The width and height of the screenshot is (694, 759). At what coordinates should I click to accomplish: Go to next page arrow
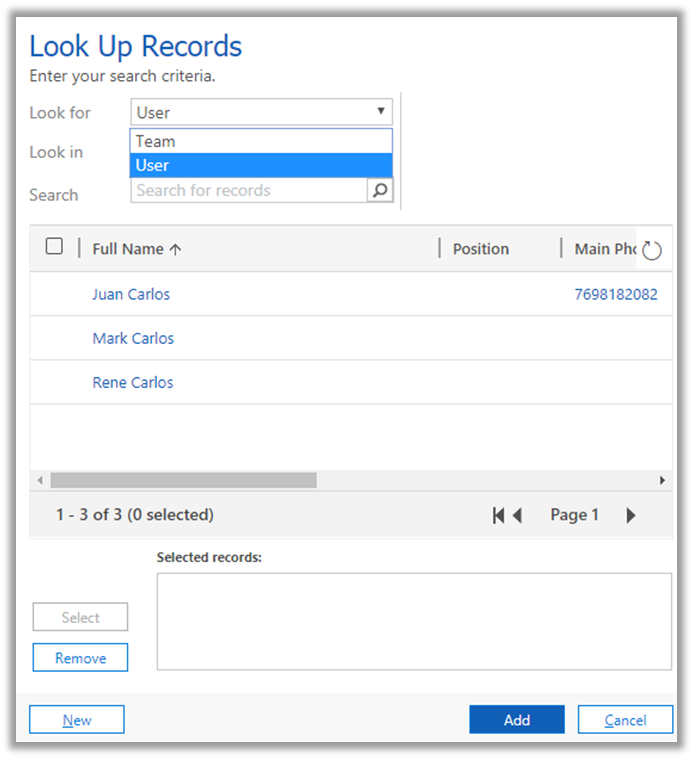(x=630, y=516)
